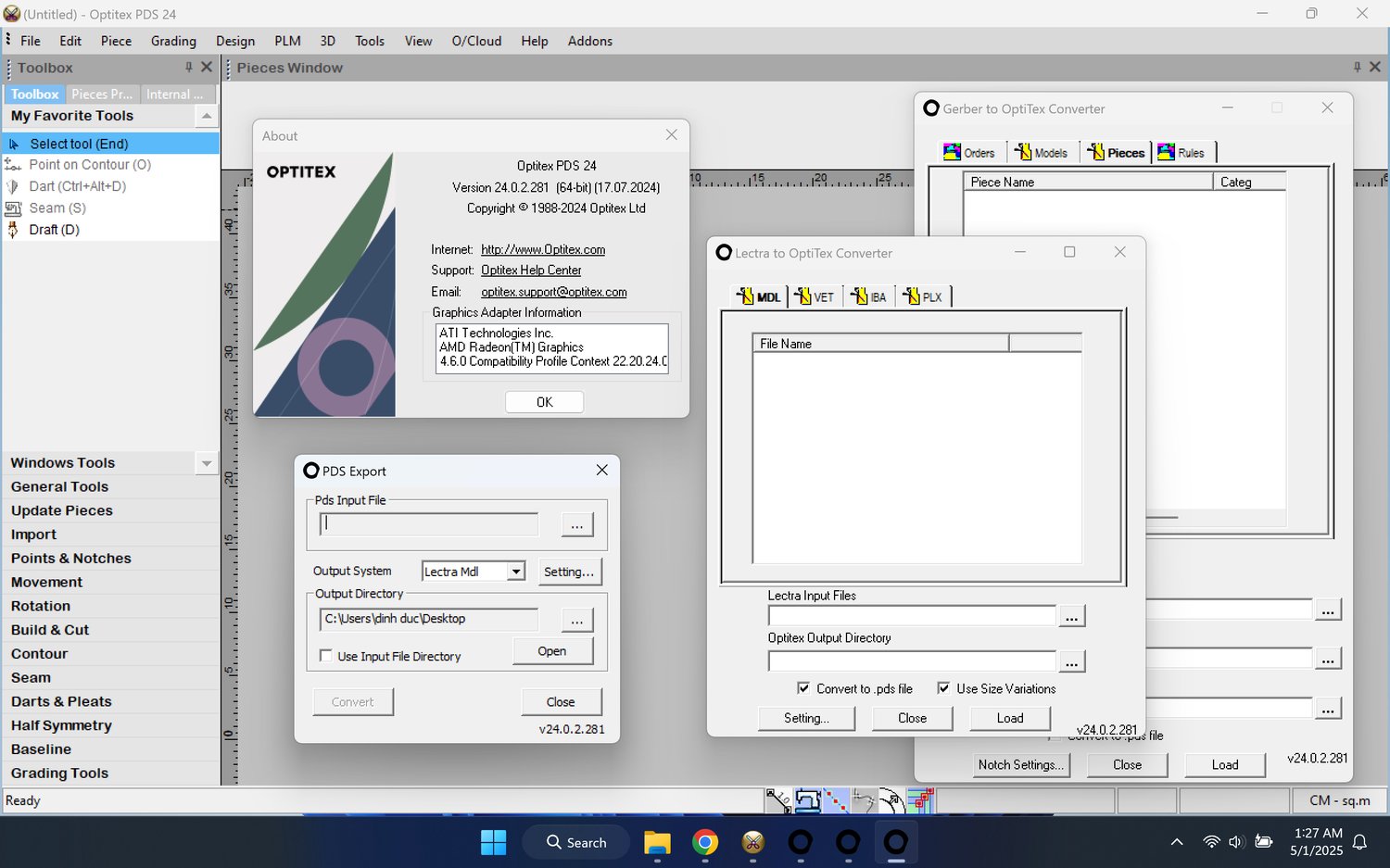1390x868 pixels.
Task: Click the Windows Start button
Action: click(494, 842)
